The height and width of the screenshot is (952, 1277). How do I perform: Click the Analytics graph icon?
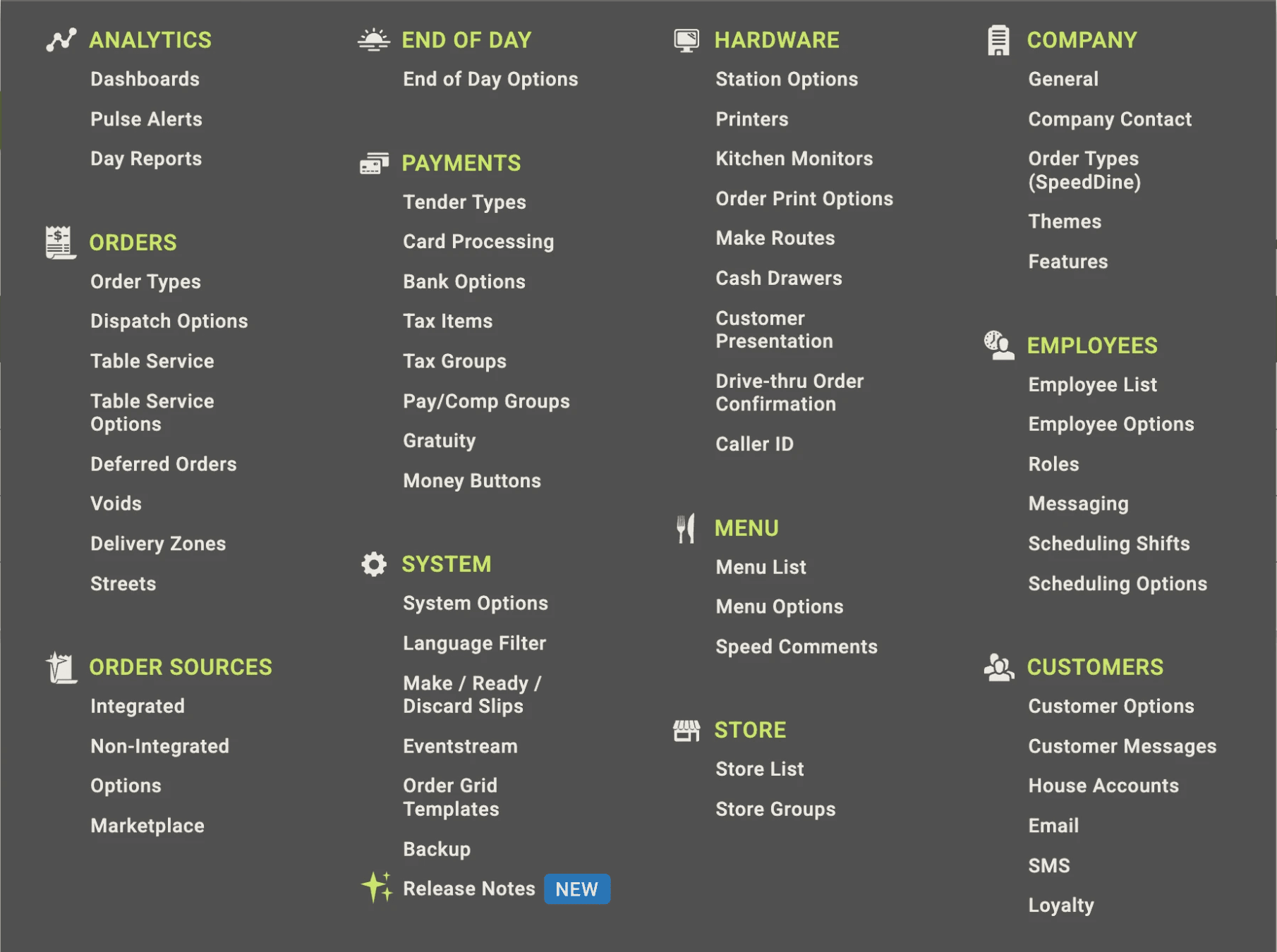(x=61, y=39)
